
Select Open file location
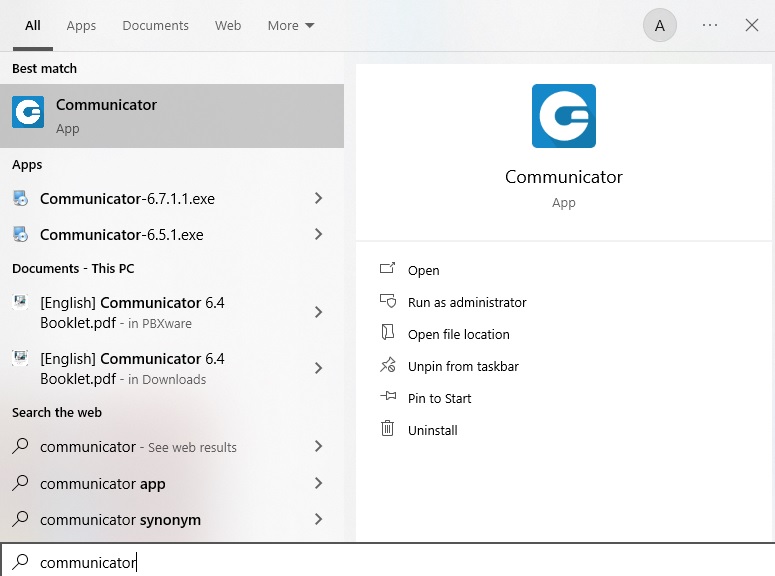[x=458, y=334]
